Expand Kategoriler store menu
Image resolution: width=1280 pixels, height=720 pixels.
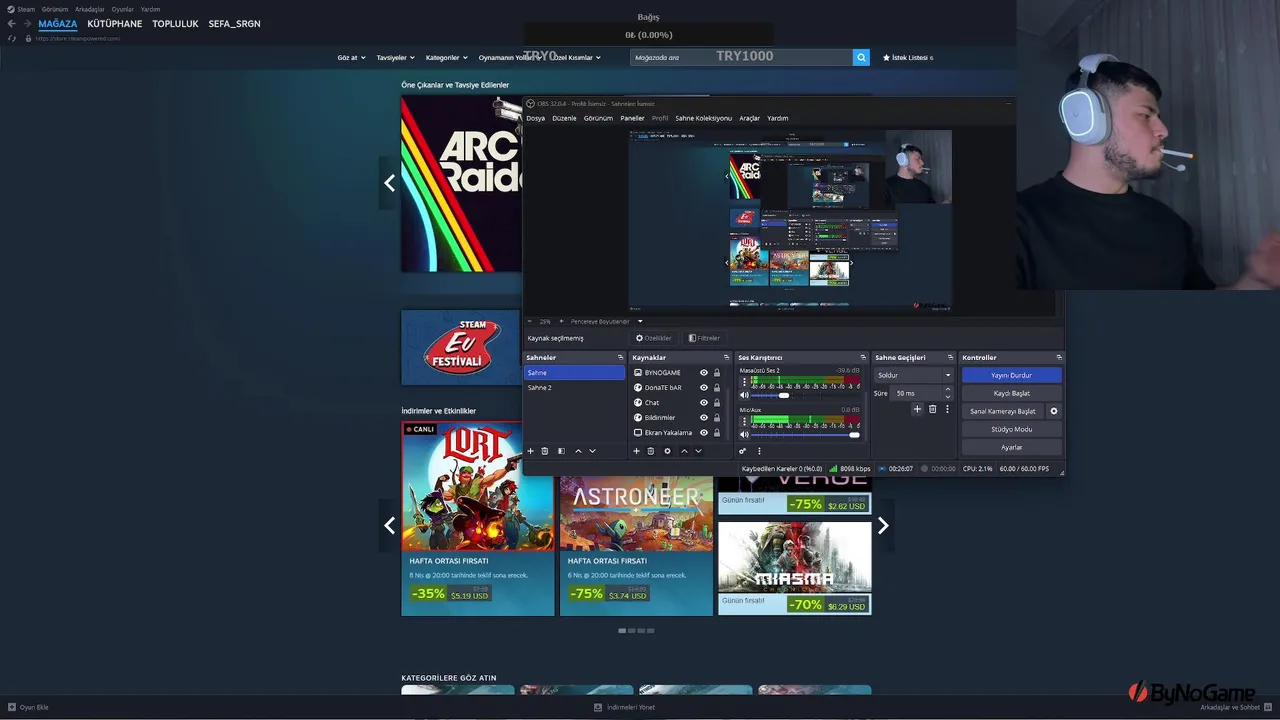point(446,58)
